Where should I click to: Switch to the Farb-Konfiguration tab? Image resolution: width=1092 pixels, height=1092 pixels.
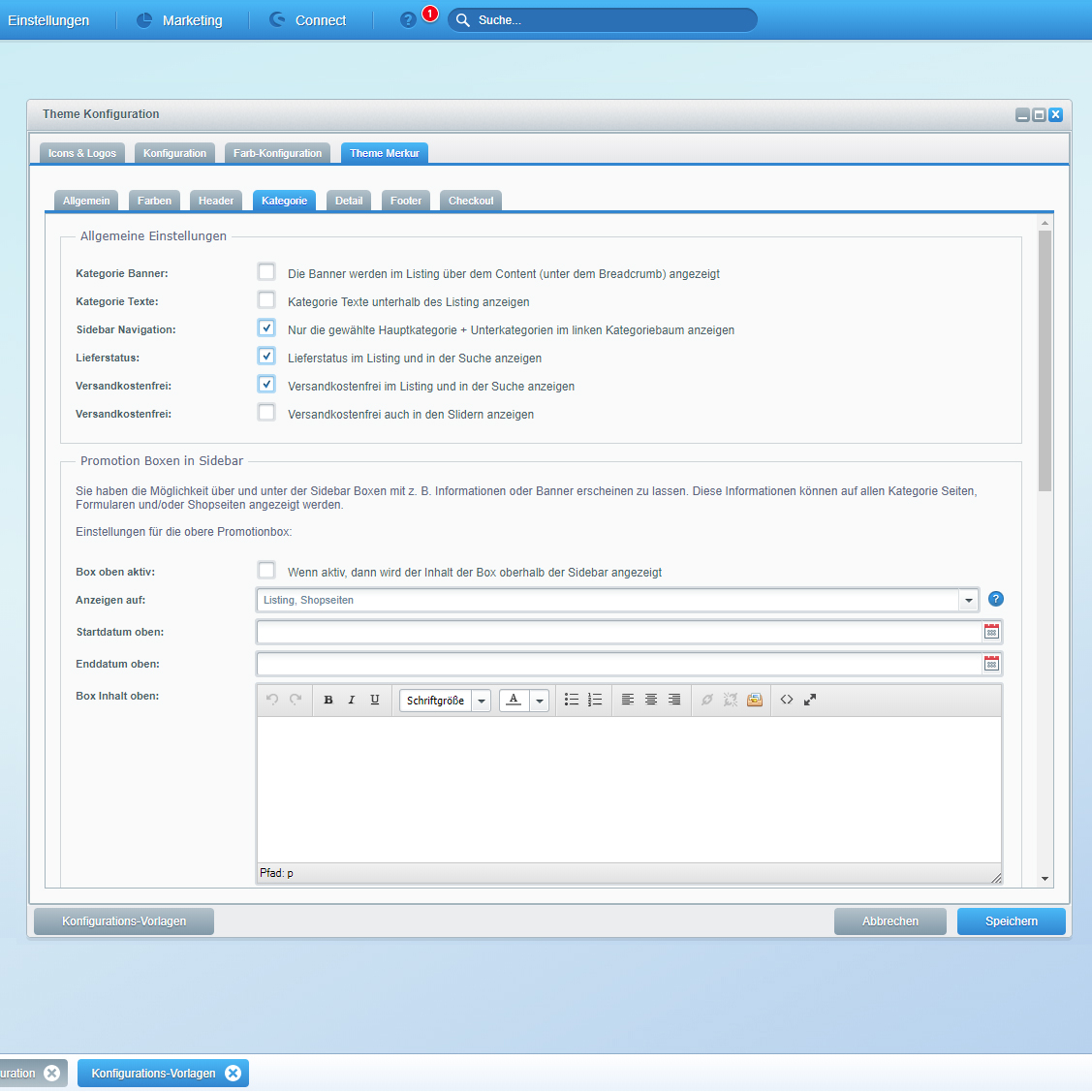point(277,153)
